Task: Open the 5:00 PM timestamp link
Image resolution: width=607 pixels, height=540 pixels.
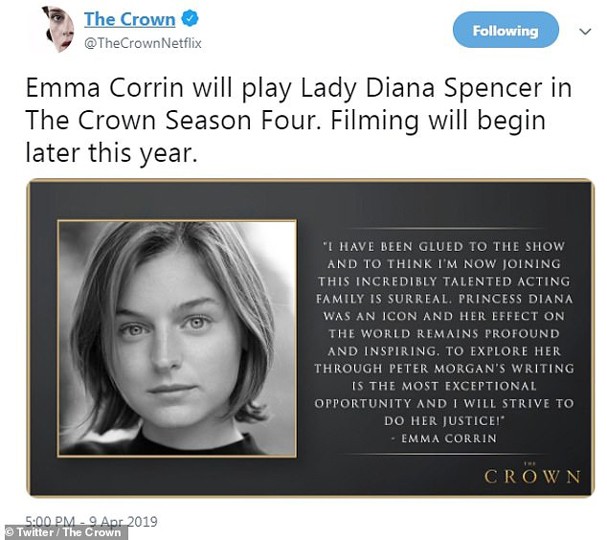Action: (x=50, y=522)
